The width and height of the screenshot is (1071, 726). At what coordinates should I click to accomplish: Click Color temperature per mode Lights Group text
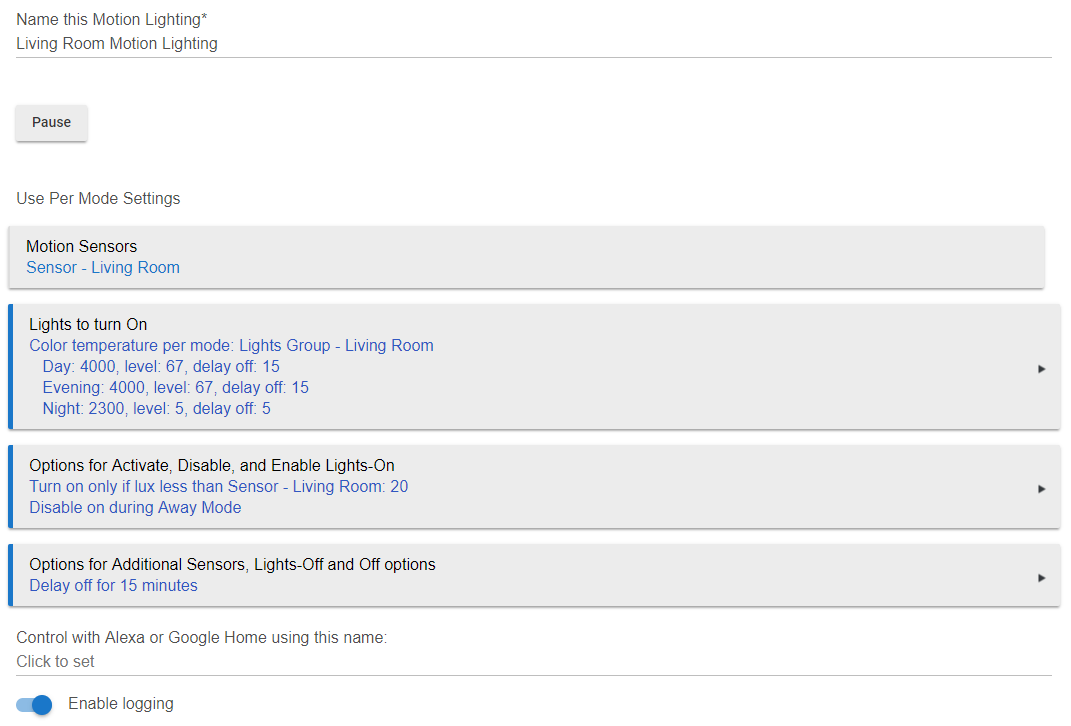[232, 346]
